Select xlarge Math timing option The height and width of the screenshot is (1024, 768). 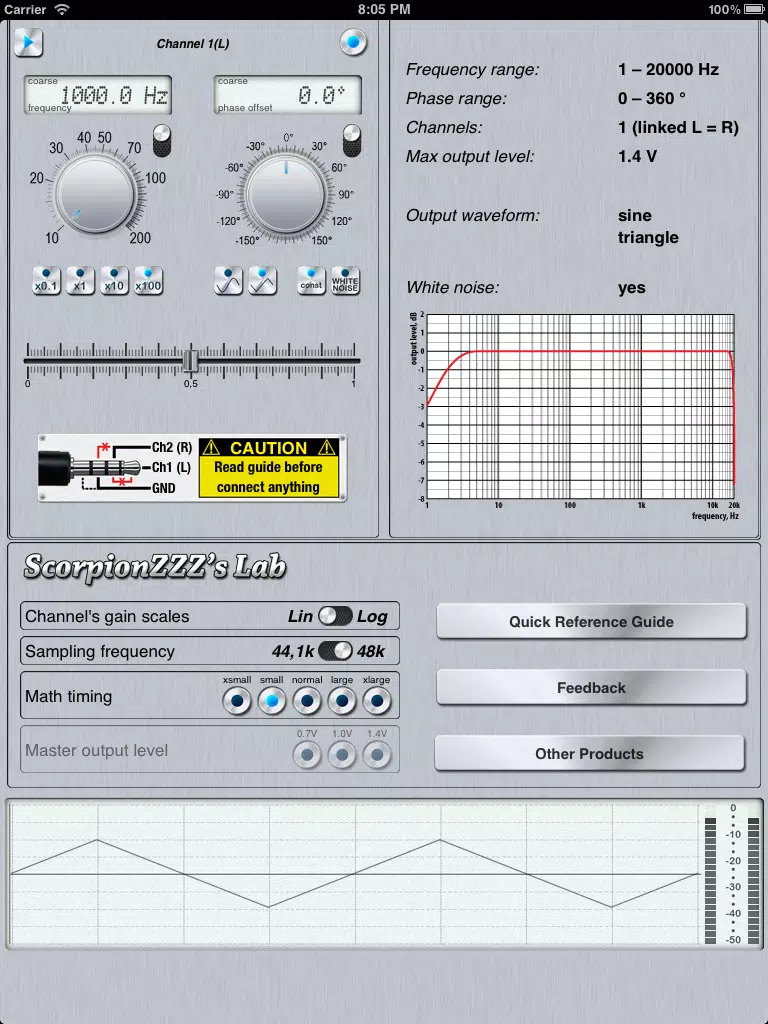(x=377, y=701)
